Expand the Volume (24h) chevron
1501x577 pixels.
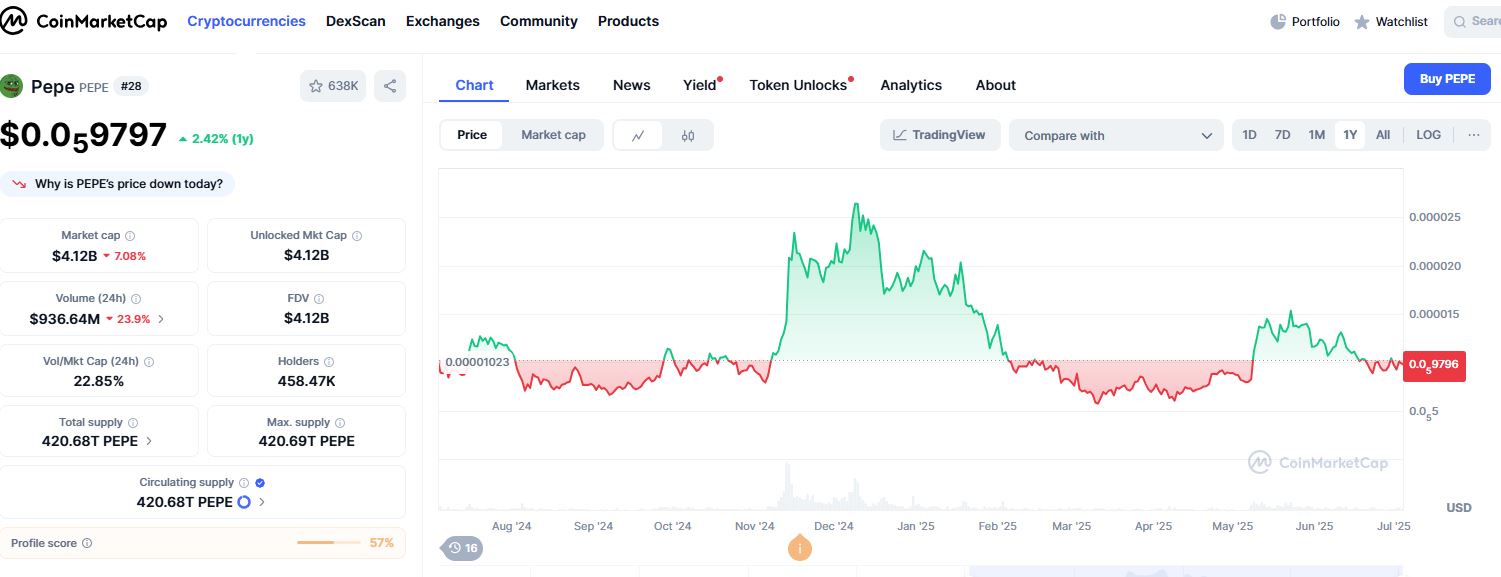(161, 319)
